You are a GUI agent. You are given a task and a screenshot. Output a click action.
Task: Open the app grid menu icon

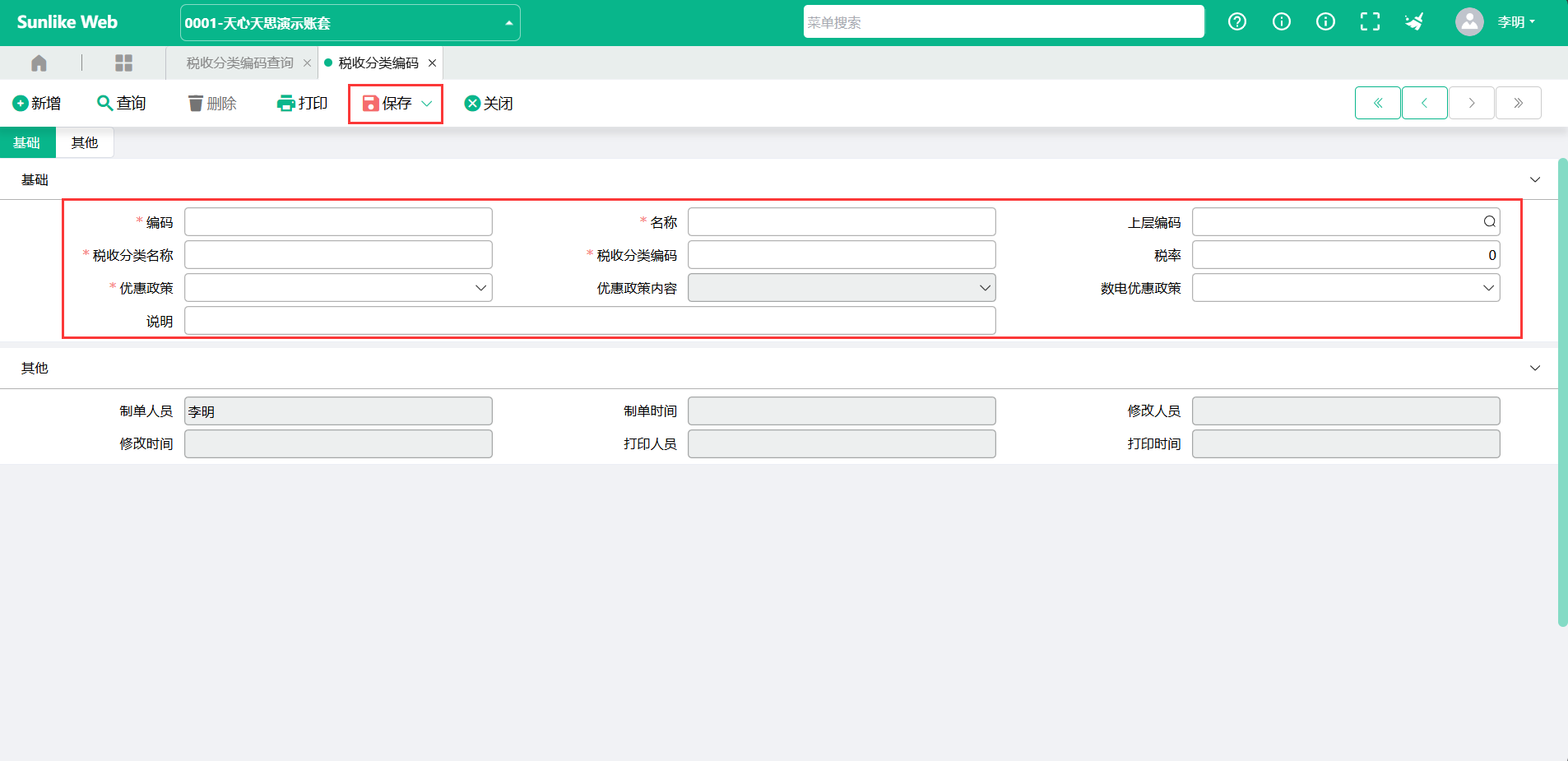[x=123, y=63]
